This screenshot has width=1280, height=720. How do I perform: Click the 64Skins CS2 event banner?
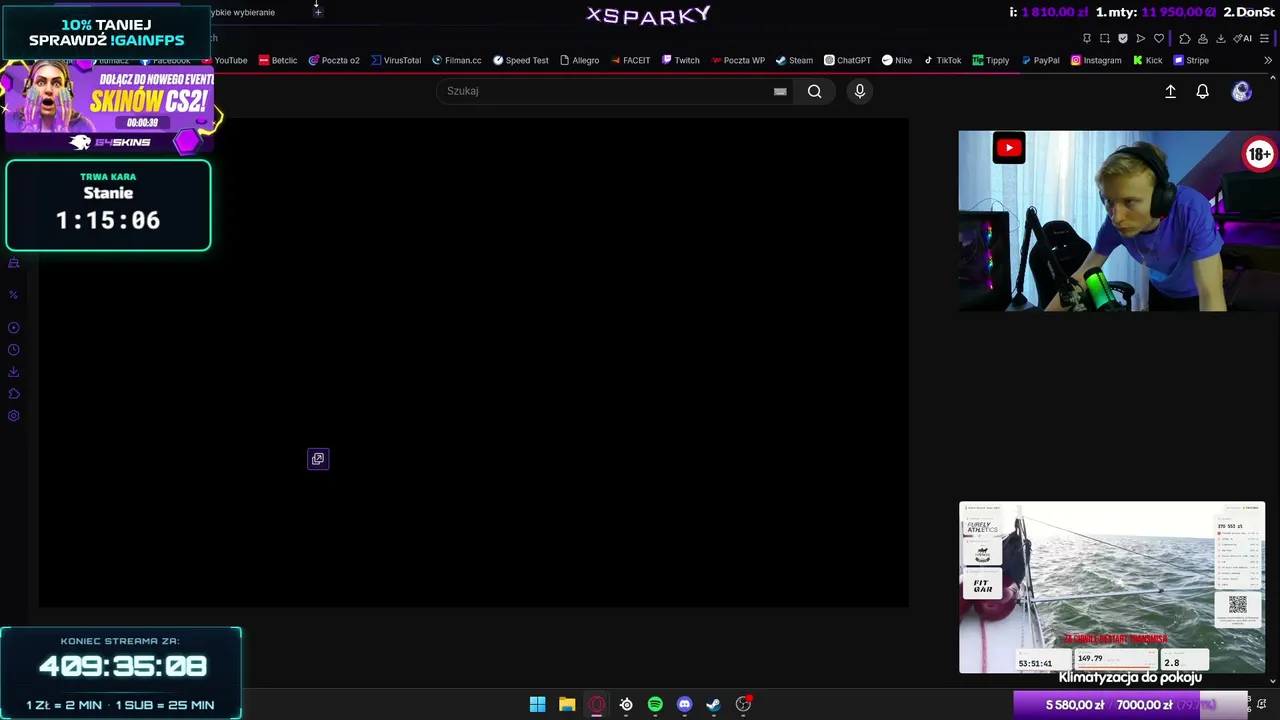pyautogui.click(x=110, y=108)
